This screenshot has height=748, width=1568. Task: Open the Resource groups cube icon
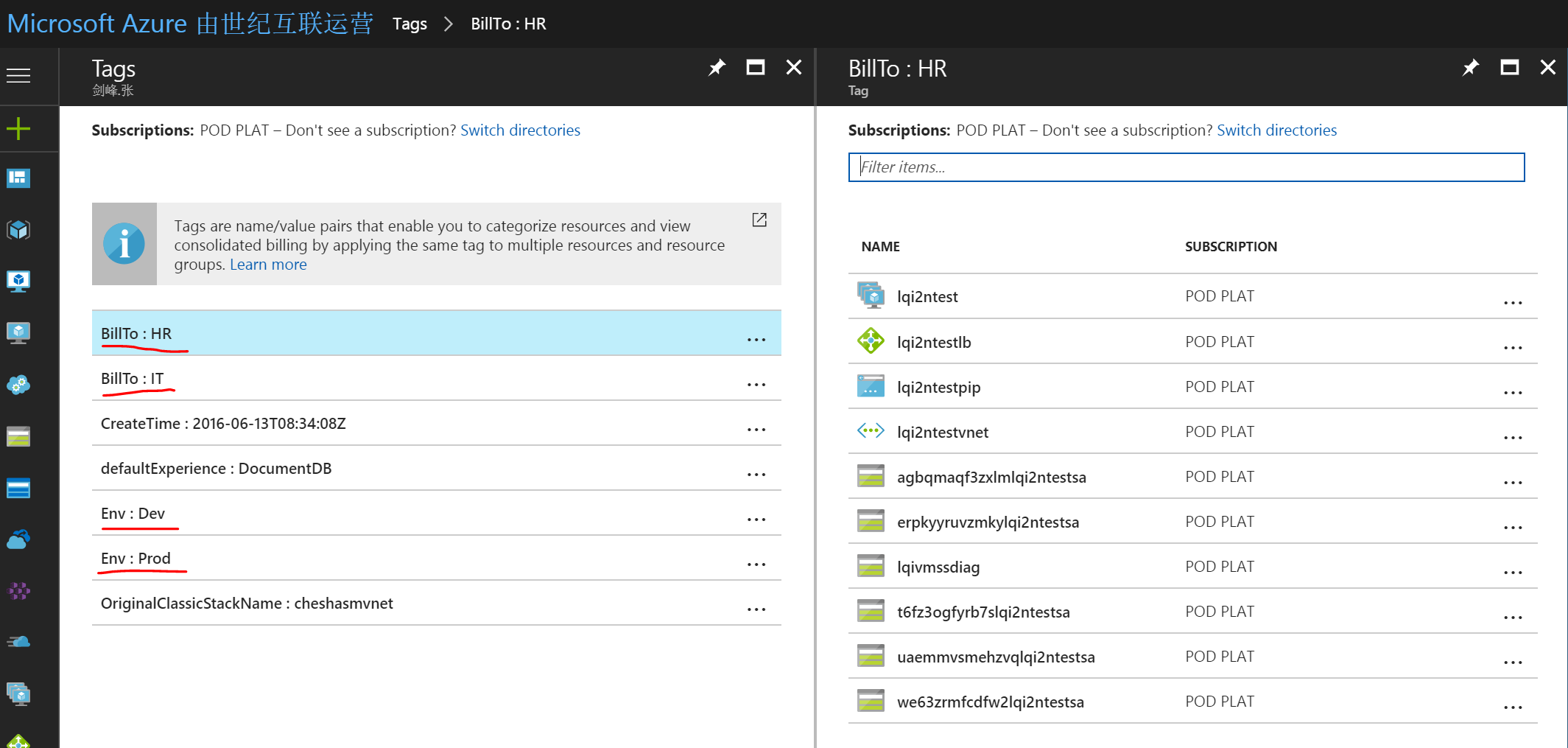coord(18,230)
